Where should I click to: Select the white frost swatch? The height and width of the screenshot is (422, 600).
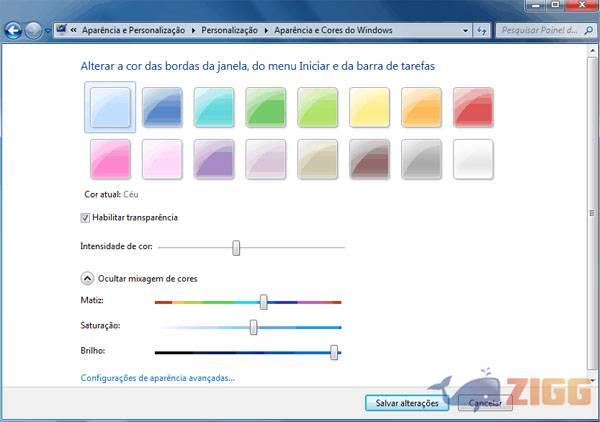tap(473, 159)
